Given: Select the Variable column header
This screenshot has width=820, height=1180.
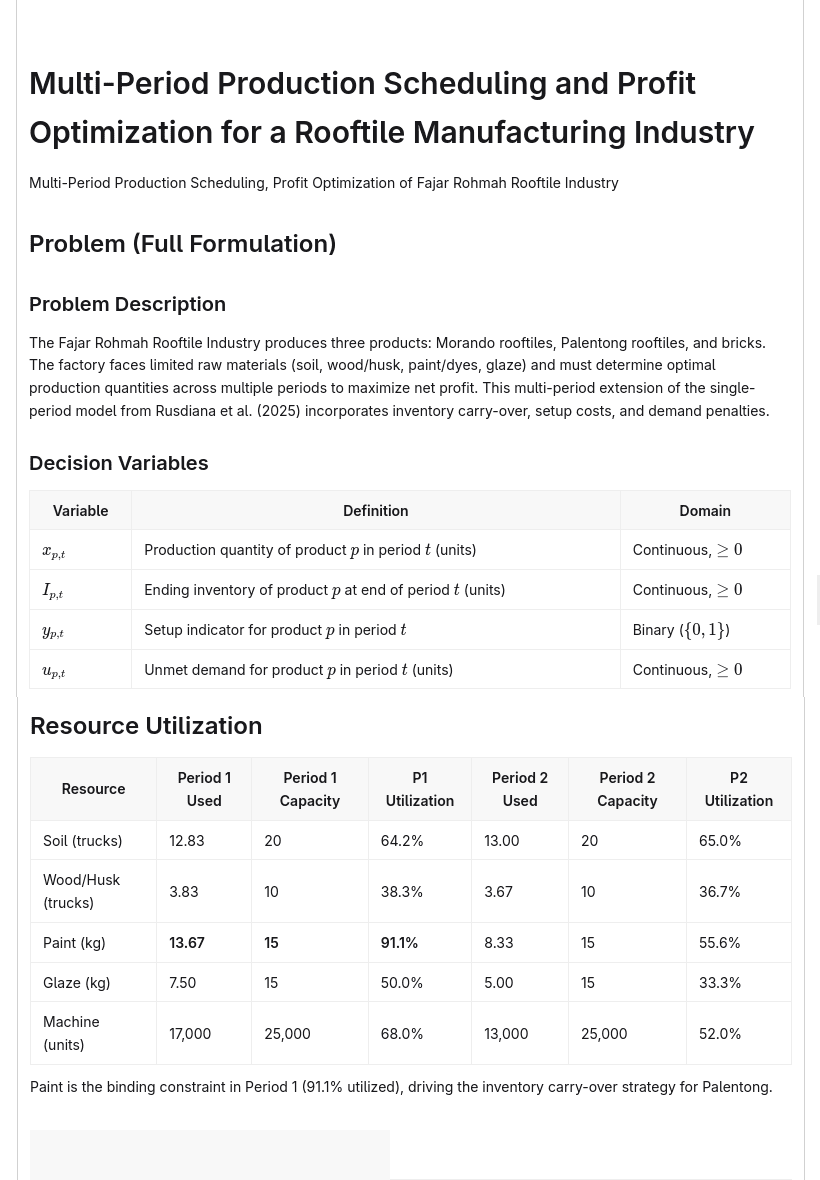Looking at the screenshot, I should point(80,510).
